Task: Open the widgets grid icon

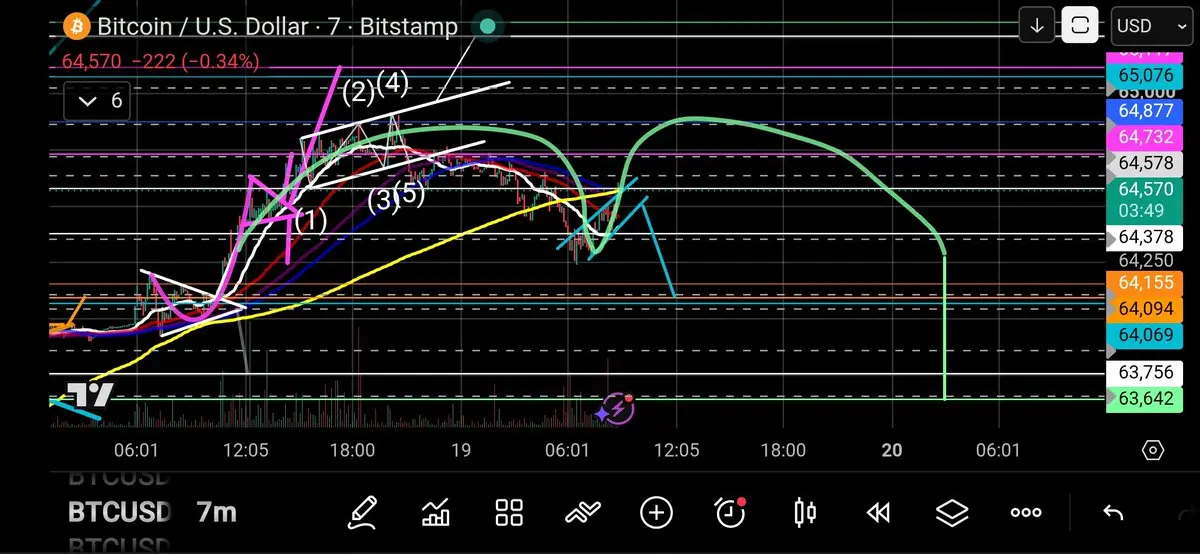Action: point(510,513)
